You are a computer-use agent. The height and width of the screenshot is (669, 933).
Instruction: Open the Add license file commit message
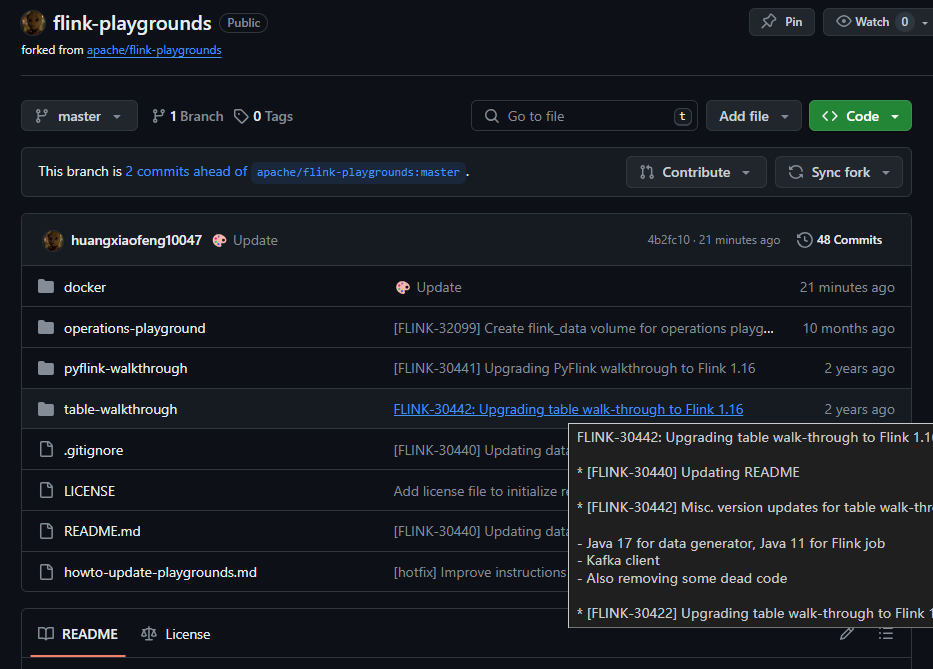481,491
